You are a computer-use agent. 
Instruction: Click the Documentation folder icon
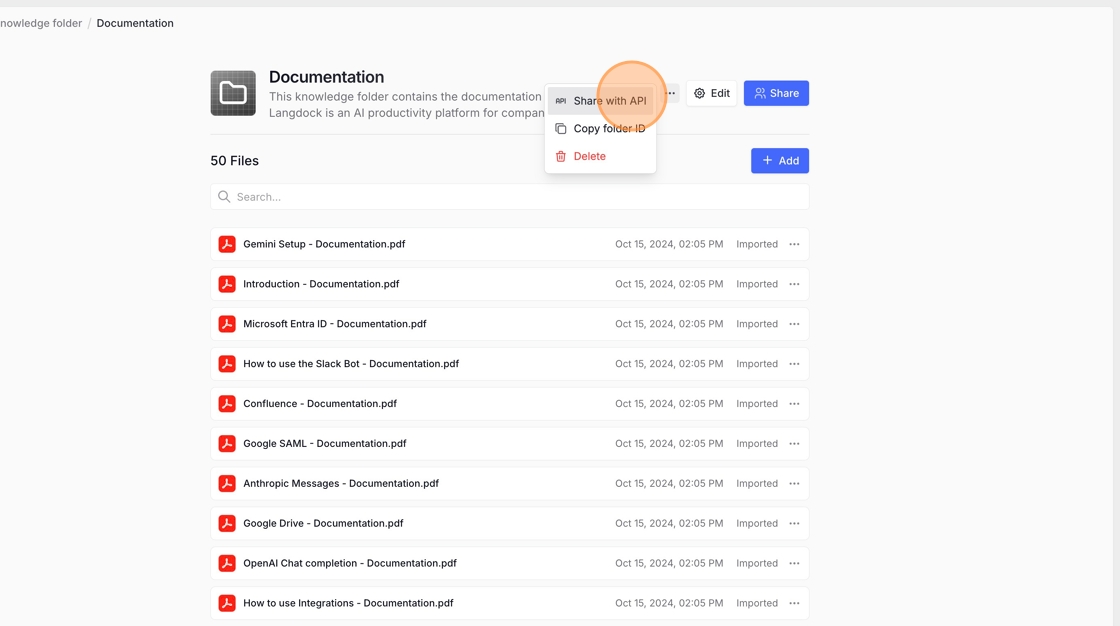pyautogui.click(x=233, y=93)
